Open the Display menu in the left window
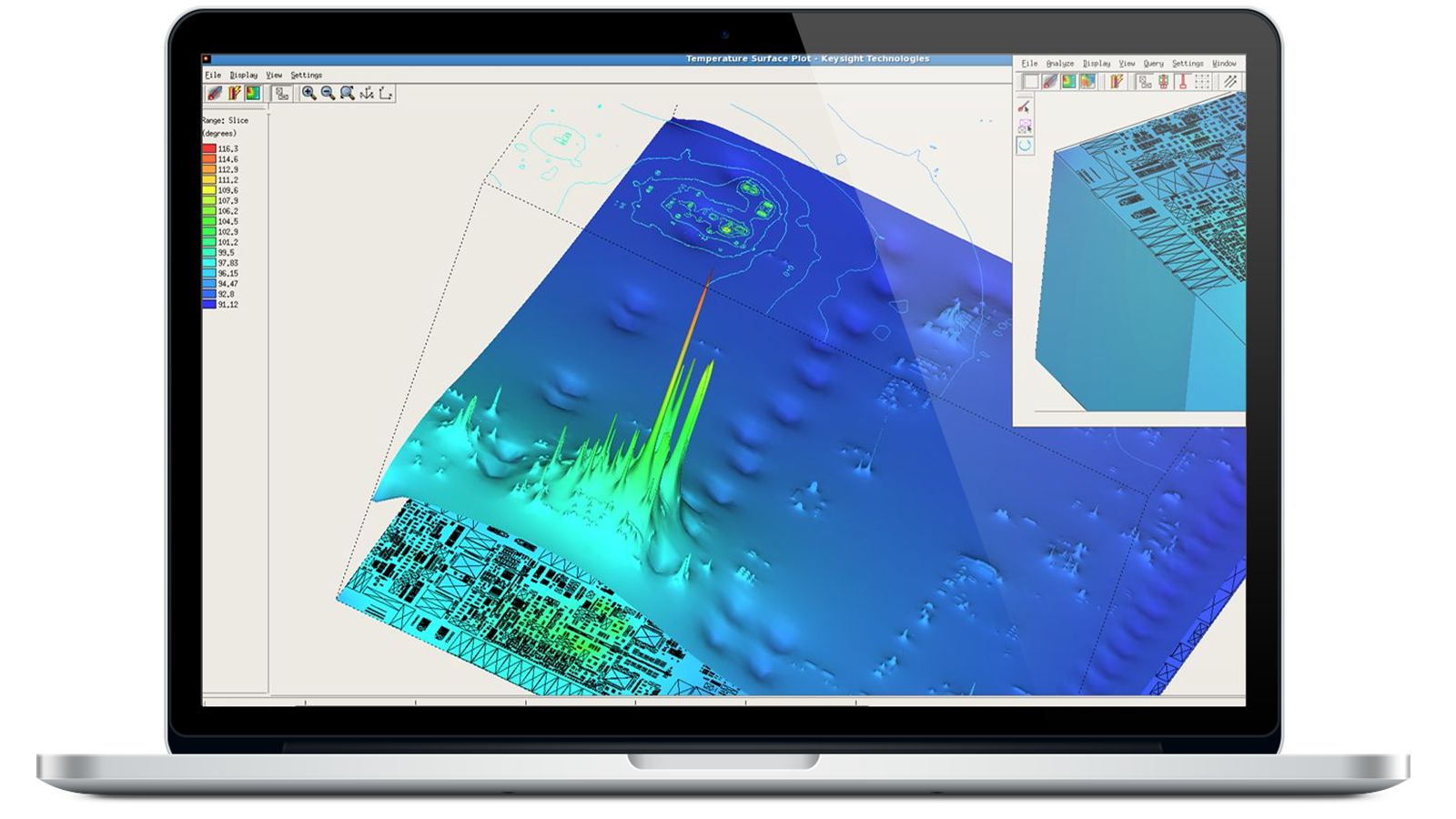 click(x=244, y=76)
